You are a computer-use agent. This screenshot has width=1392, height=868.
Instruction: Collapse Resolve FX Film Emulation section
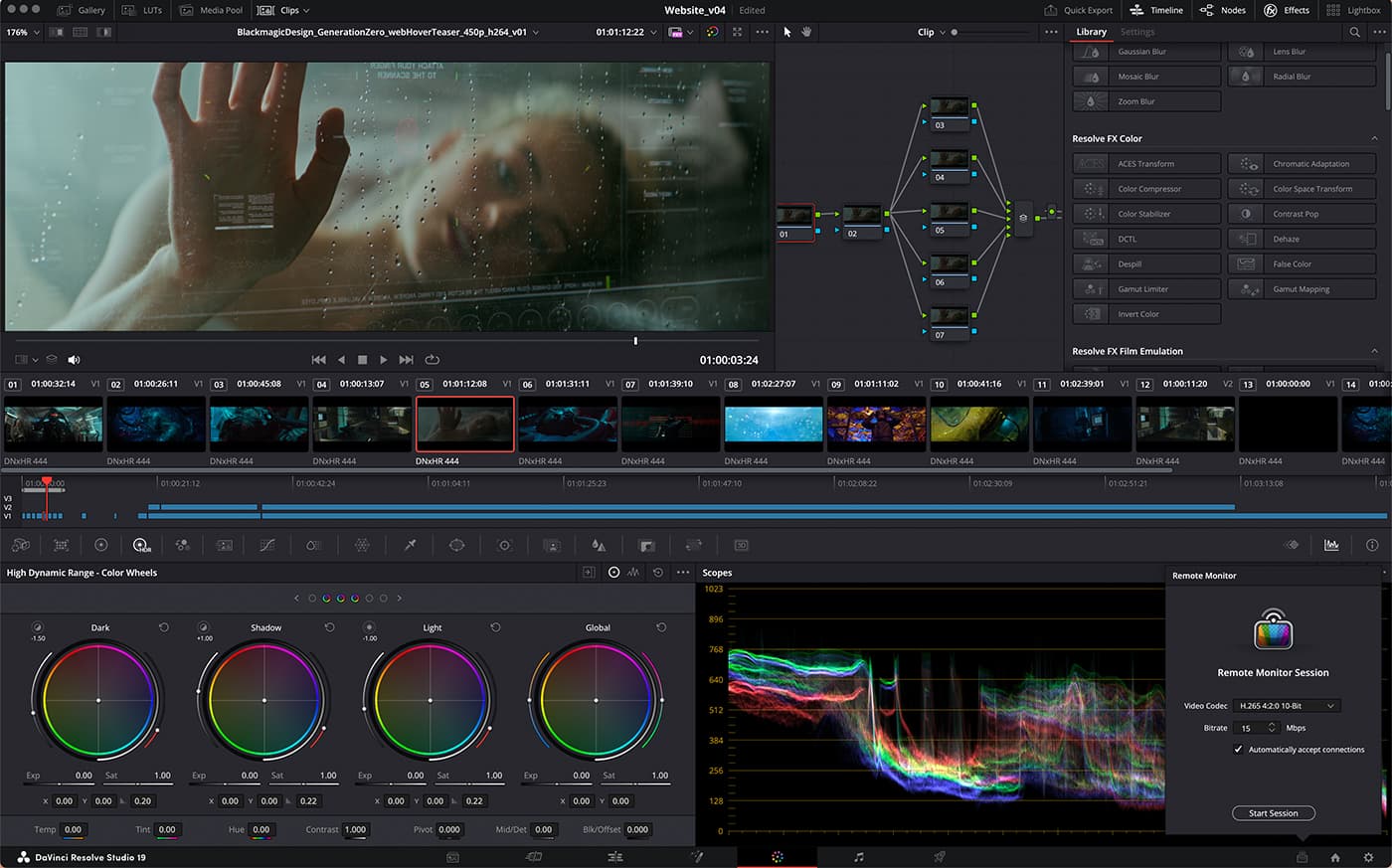point(1375,351)
